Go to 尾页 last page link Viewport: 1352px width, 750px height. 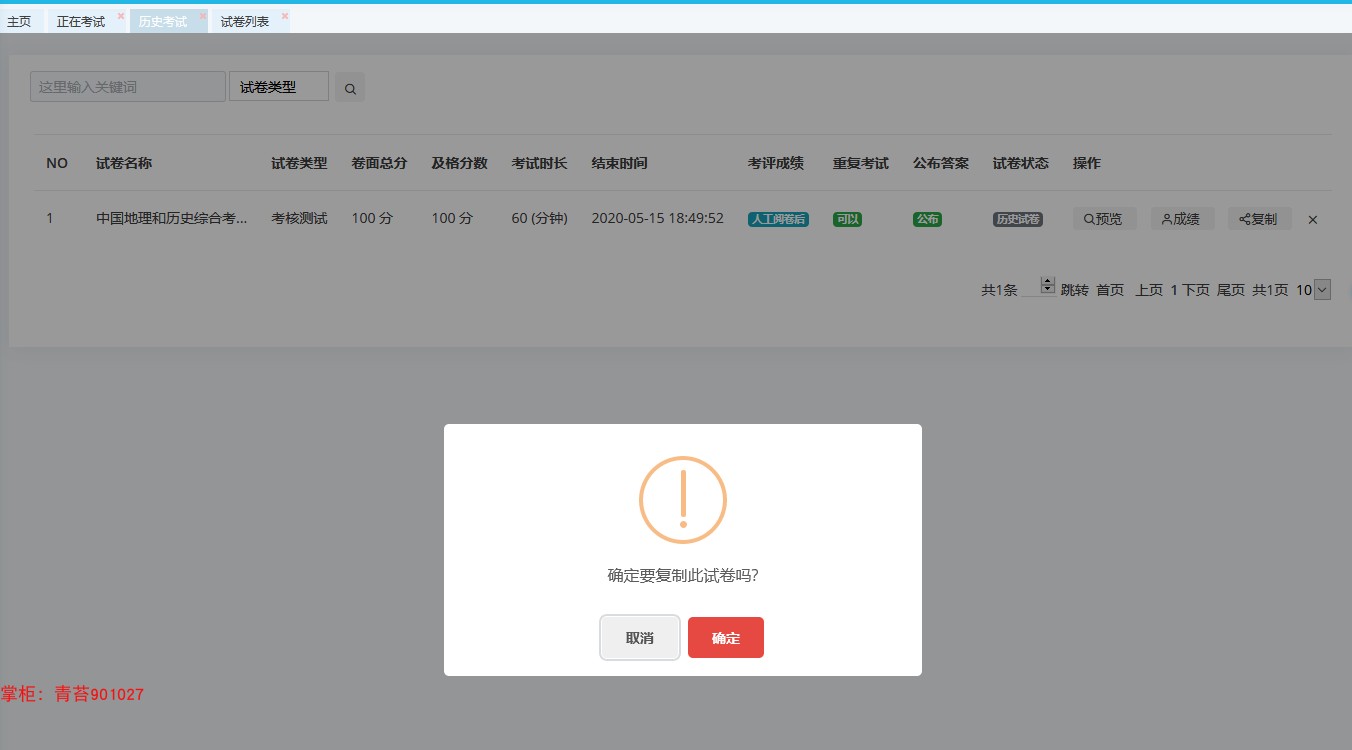coord(1231,290)
